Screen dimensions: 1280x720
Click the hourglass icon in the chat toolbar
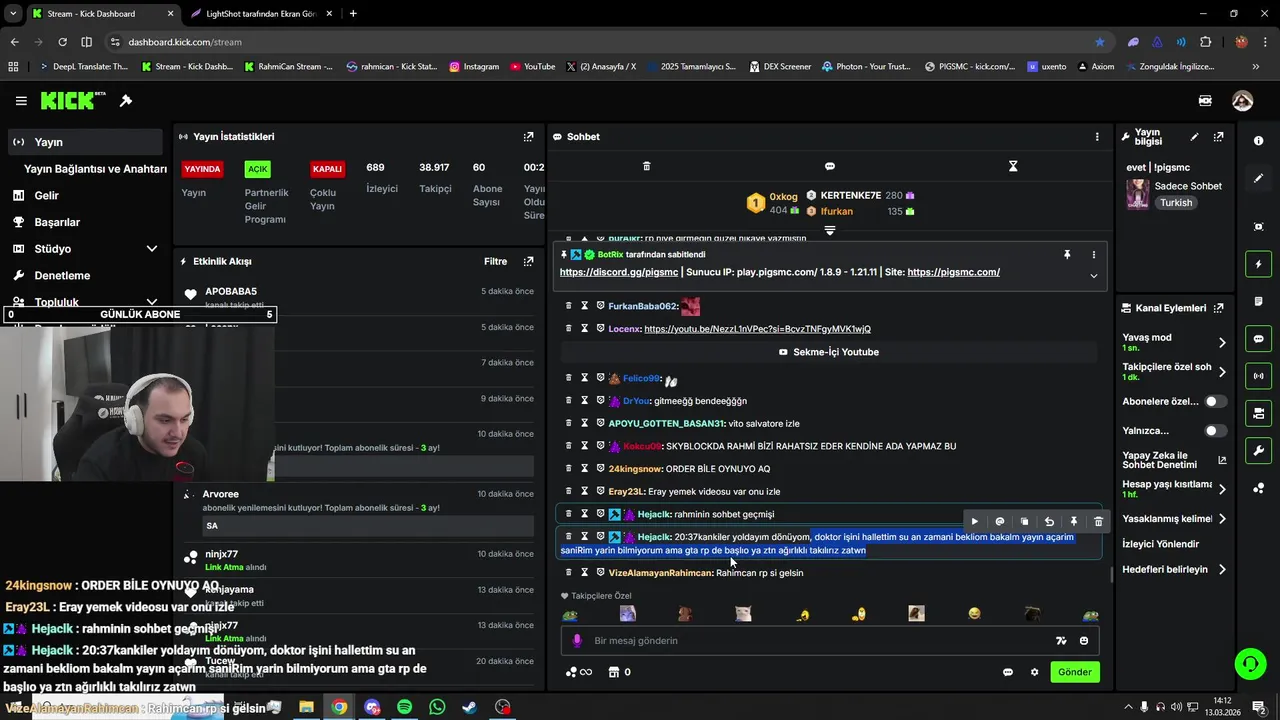pyautogui.click(x=1013, y=166)
